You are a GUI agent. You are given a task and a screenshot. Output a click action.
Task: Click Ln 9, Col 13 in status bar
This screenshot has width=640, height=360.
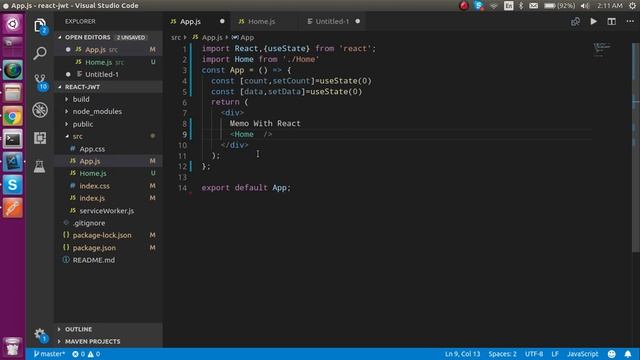(462, 354)
